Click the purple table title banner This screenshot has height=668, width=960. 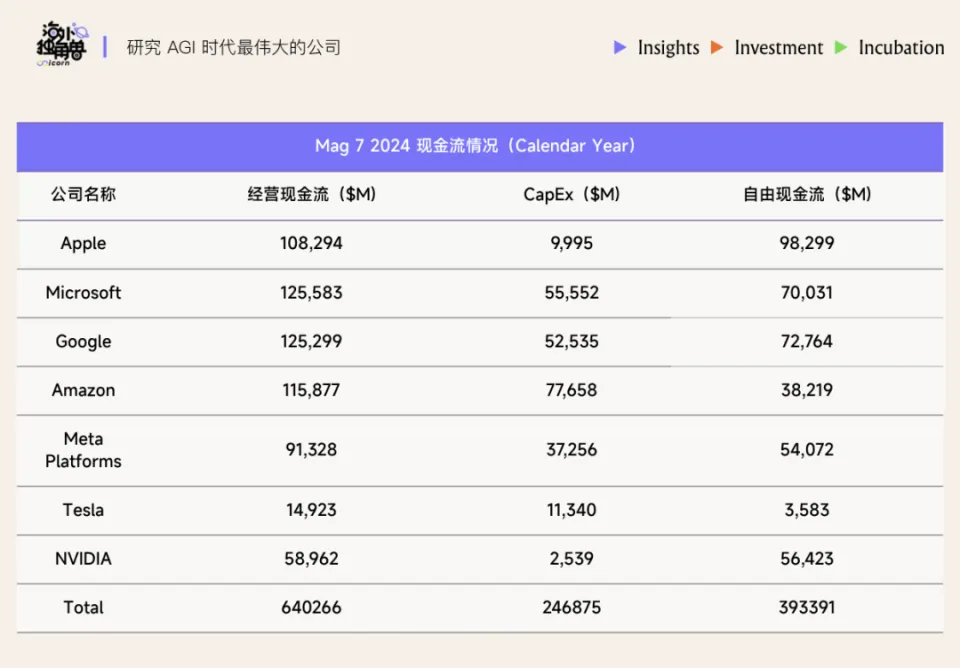coord(479,146)
